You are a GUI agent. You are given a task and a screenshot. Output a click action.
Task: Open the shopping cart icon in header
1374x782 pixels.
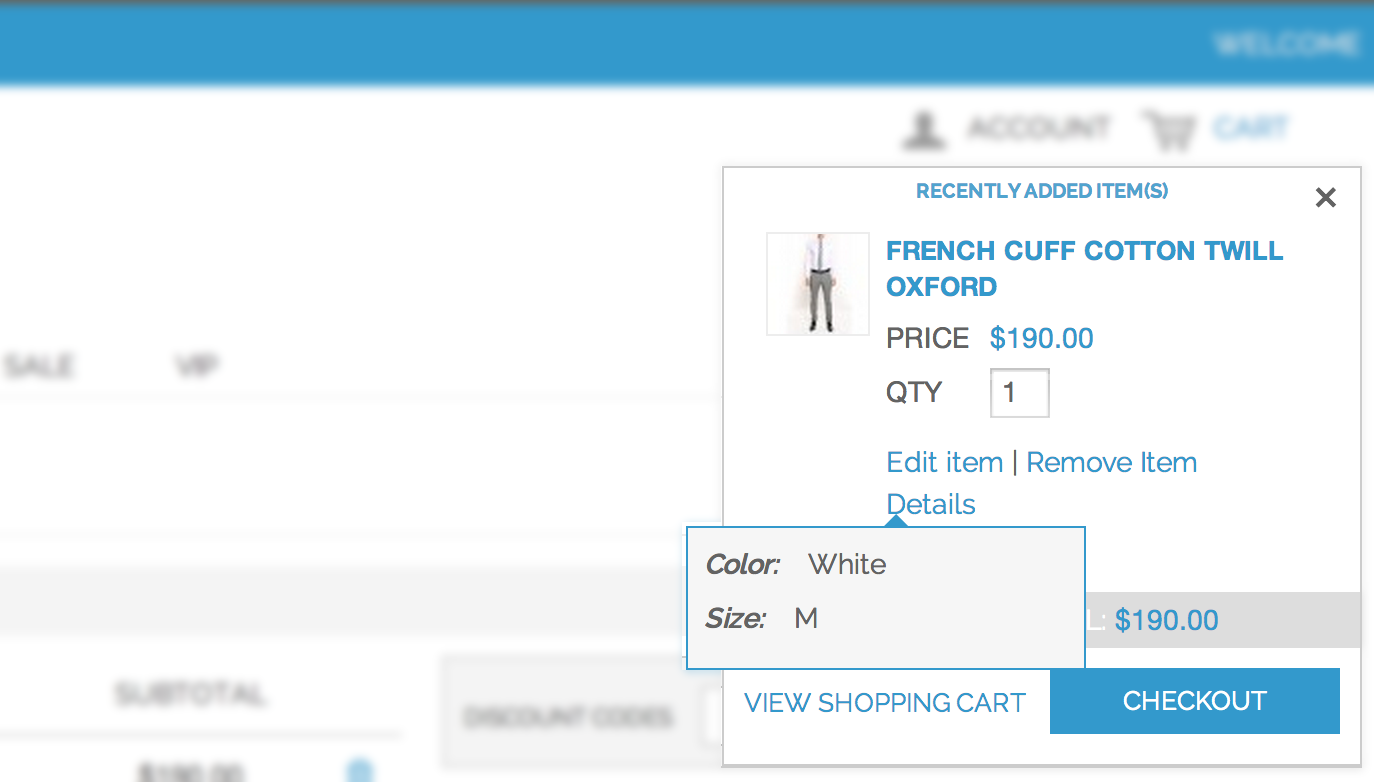tap(1169, 130)
